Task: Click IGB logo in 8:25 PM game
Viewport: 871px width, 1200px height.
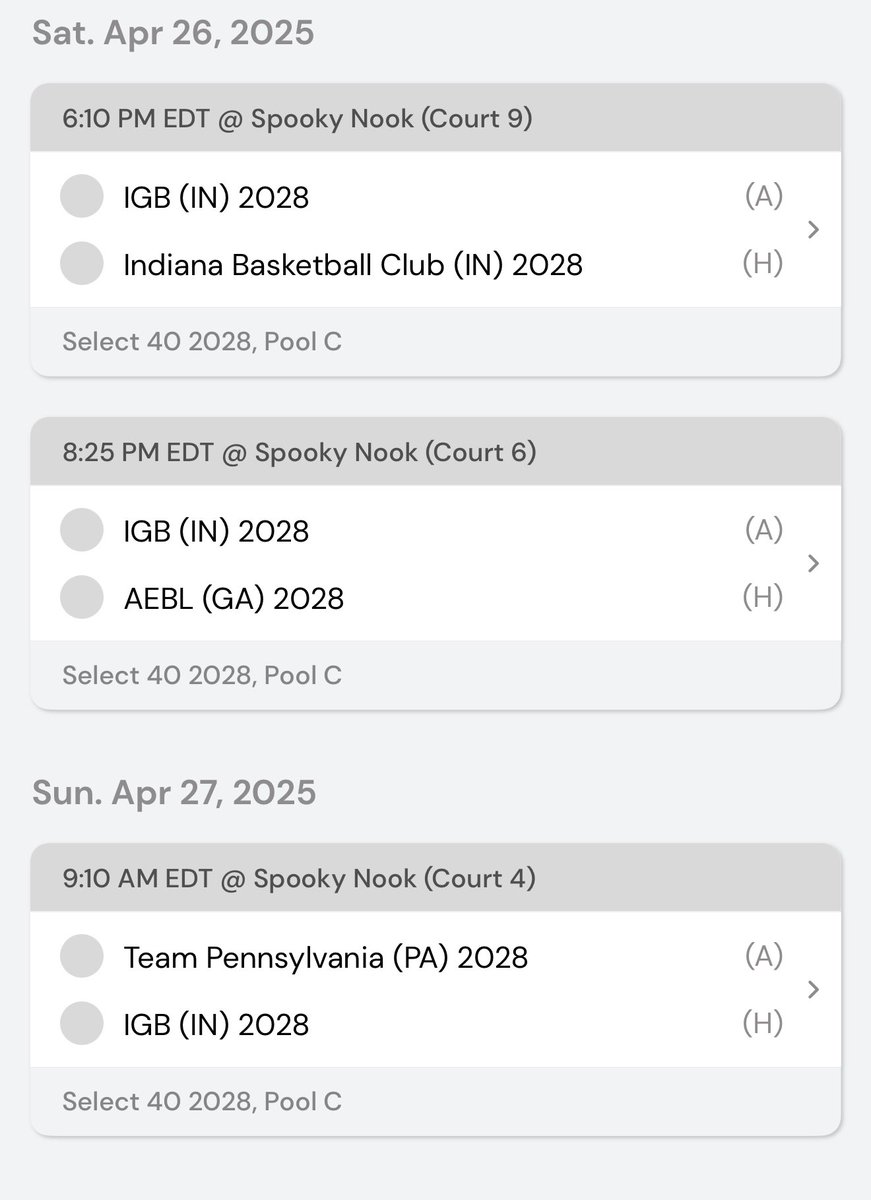Action: (x=82, y=530)
